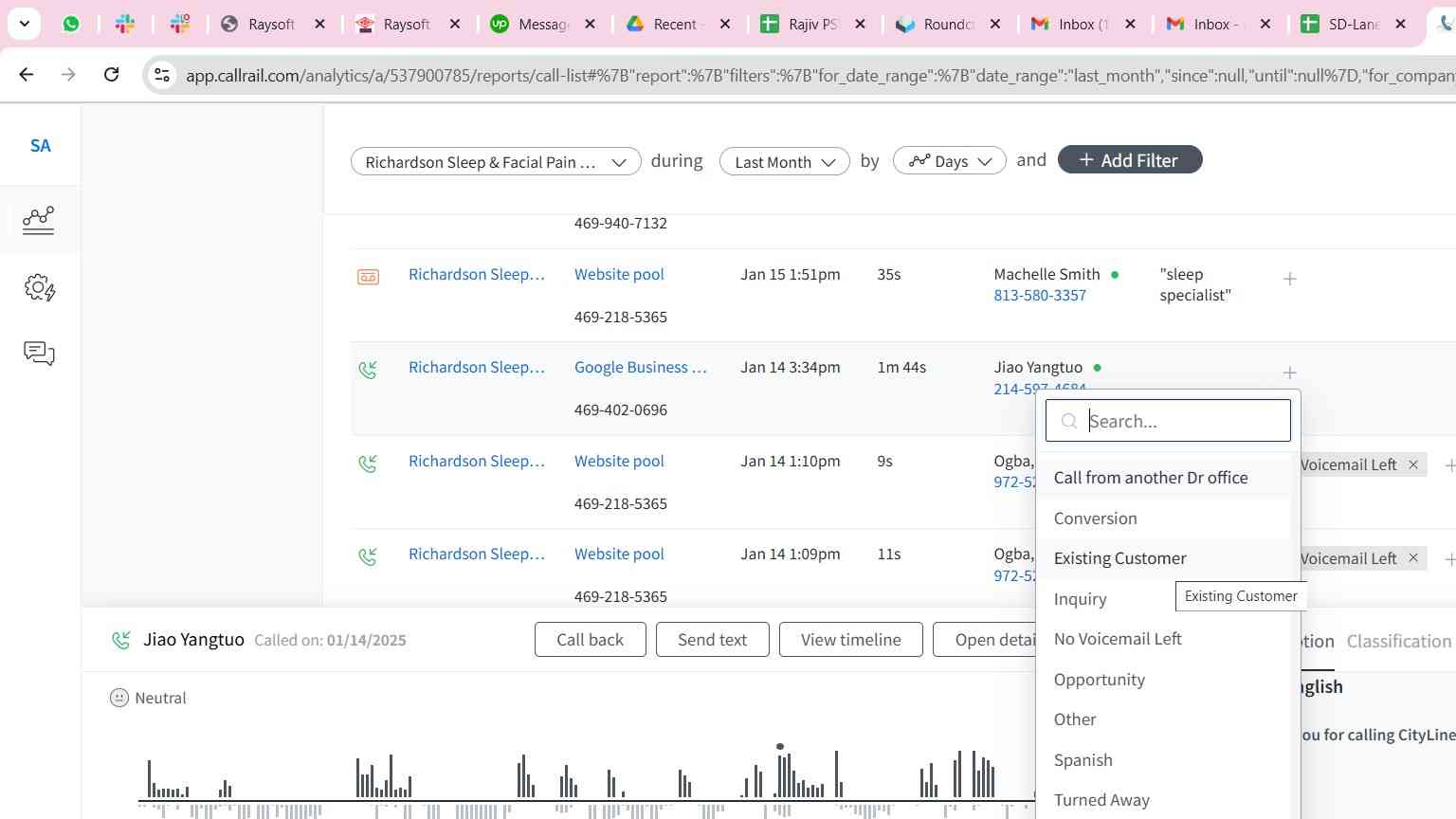The height and width of the screenshot is (819, 1456).
Task: Switch to the first Slack pinned tab
Action: pos(125,24)
